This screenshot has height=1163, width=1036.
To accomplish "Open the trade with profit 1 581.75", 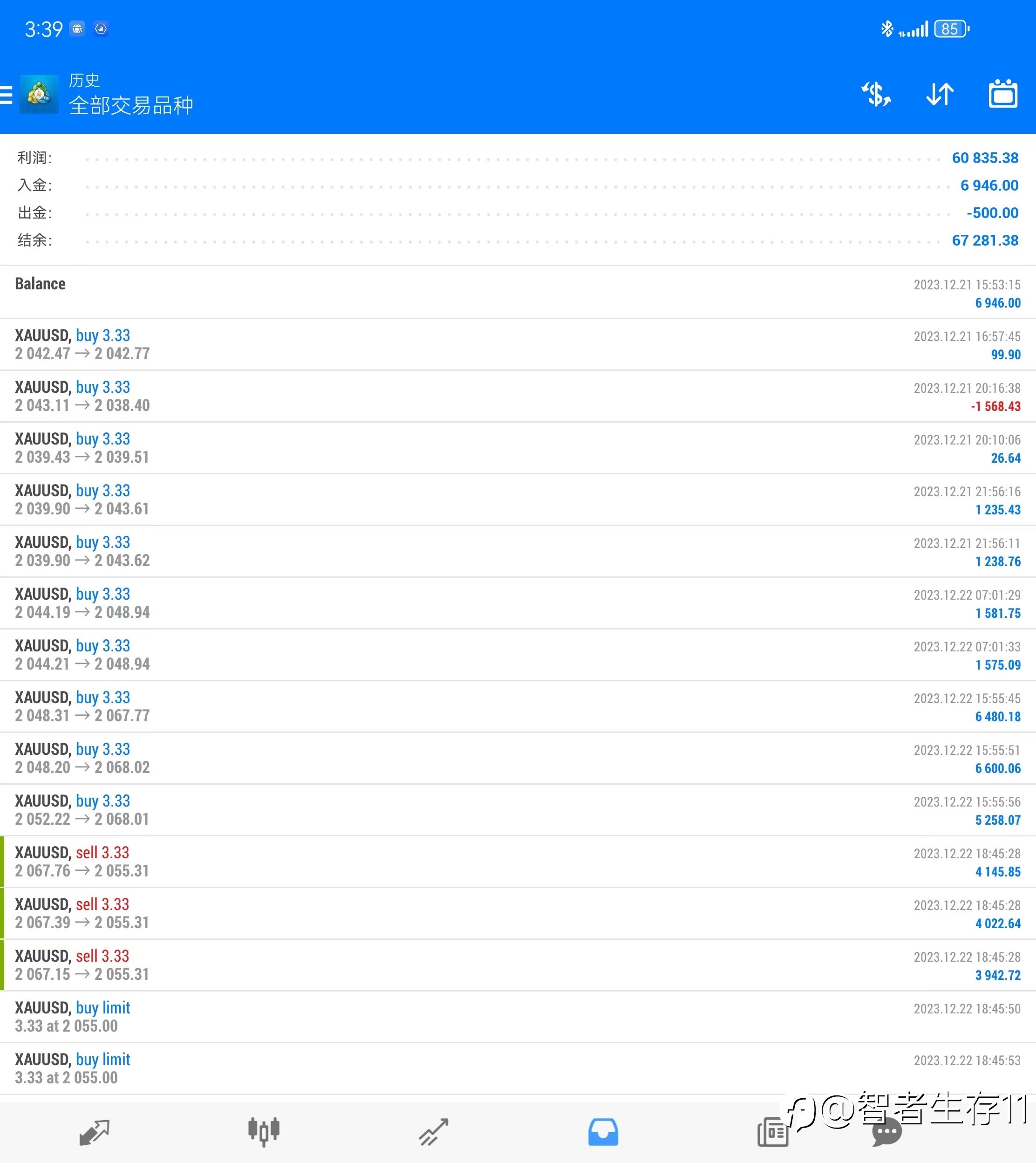I will pos(518,603).
